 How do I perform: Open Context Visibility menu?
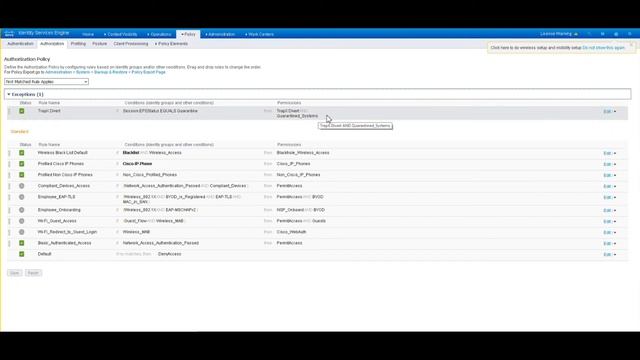point(120,34)
